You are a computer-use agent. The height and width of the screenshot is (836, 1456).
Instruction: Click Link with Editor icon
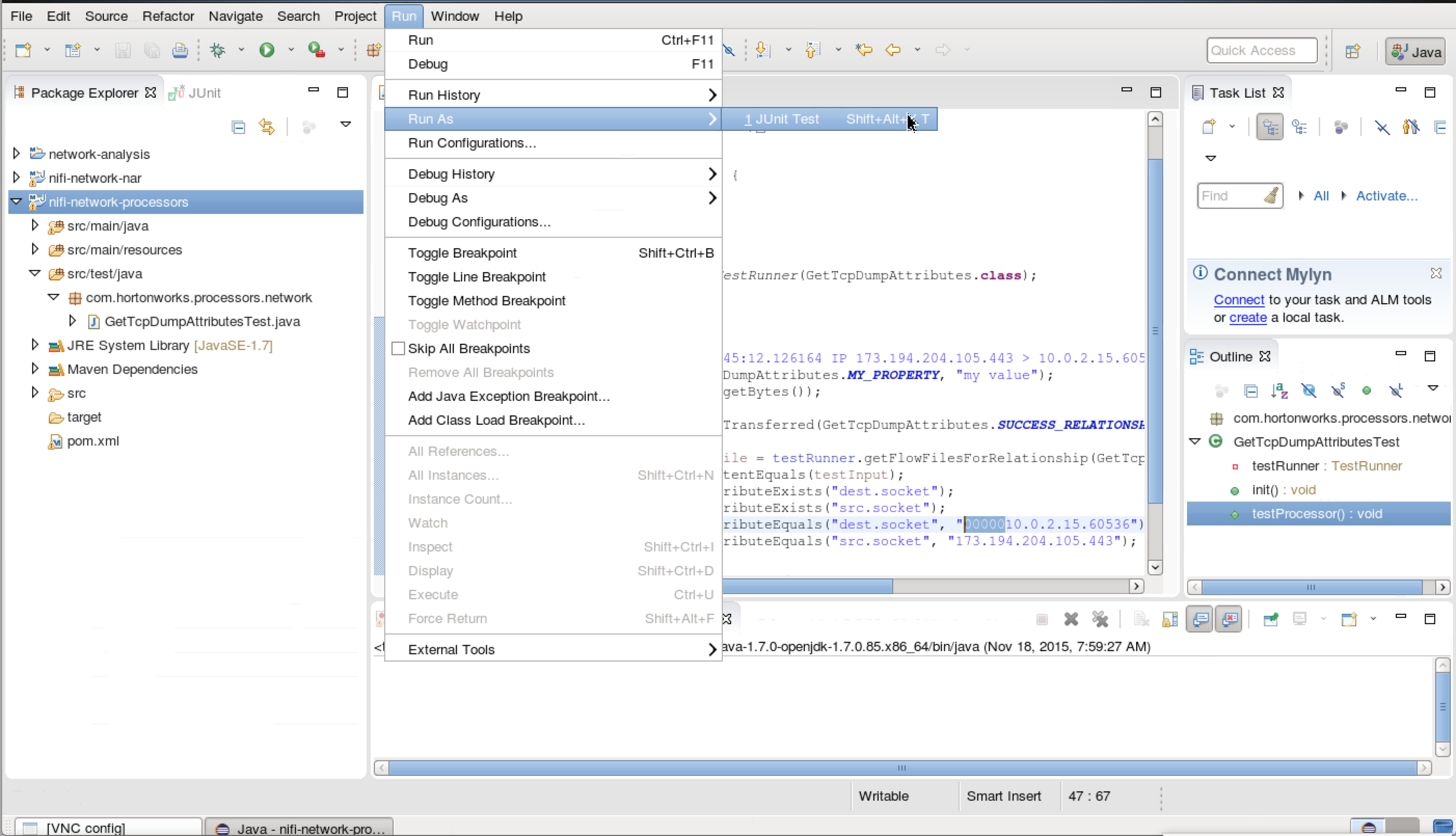[x=267, y=127]
